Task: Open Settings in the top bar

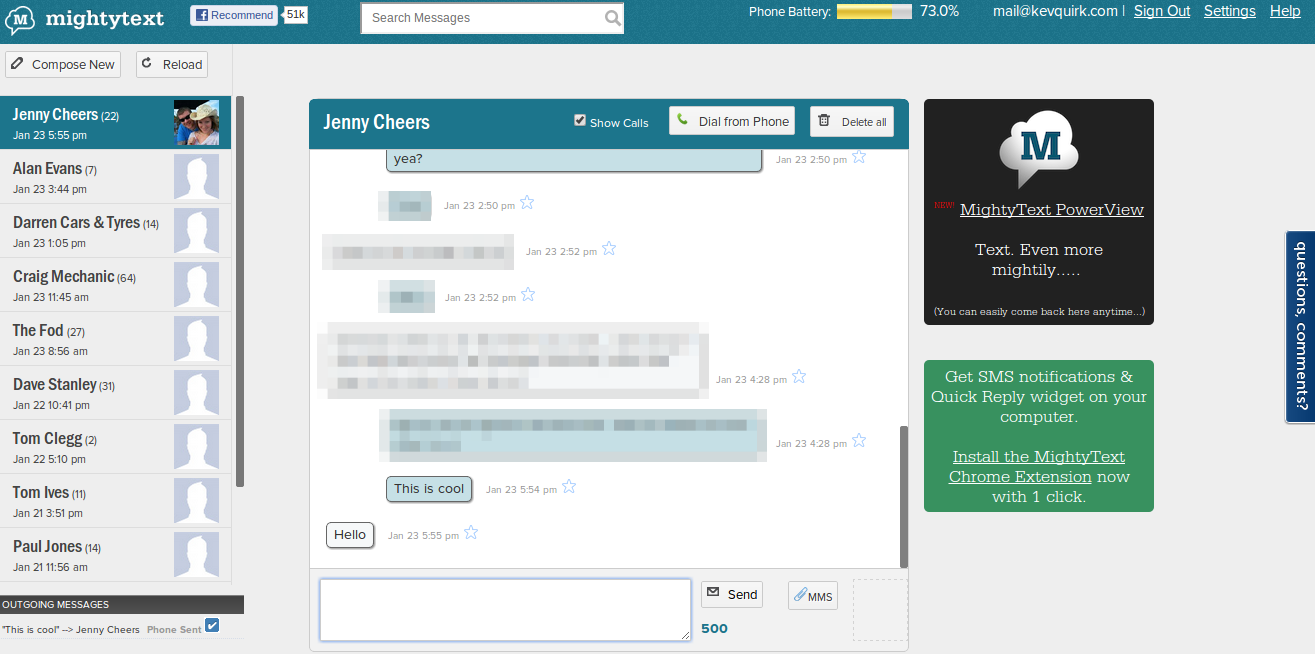Action: [x=1229, y=11]
